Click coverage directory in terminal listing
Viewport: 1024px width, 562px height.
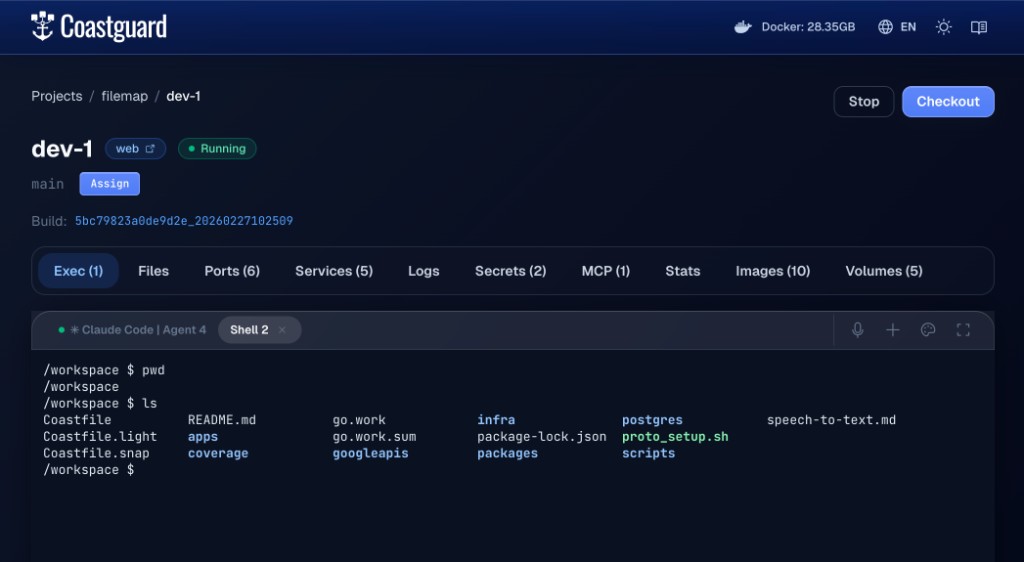pos(218,453)
